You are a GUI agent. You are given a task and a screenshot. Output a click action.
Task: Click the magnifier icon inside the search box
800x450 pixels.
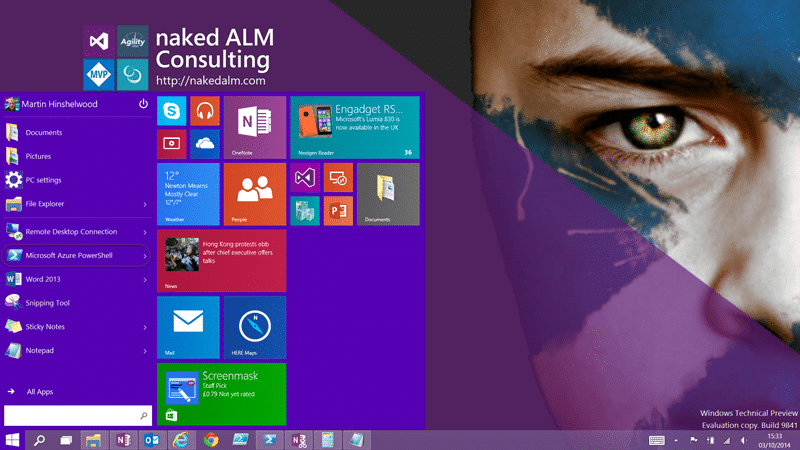click(x=144, y=416)
